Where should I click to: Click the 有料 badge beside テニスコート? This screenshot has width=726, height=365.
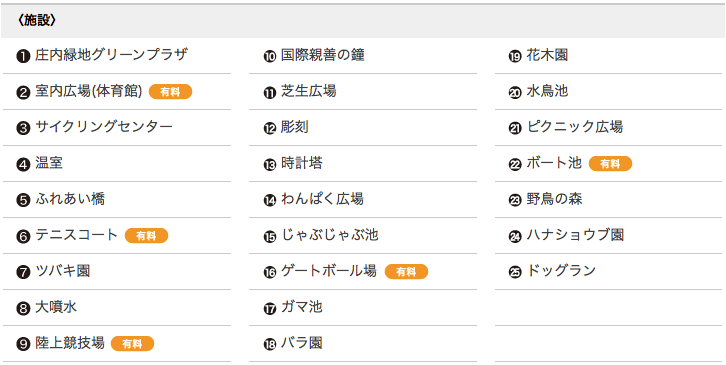[x=146, y=236]
